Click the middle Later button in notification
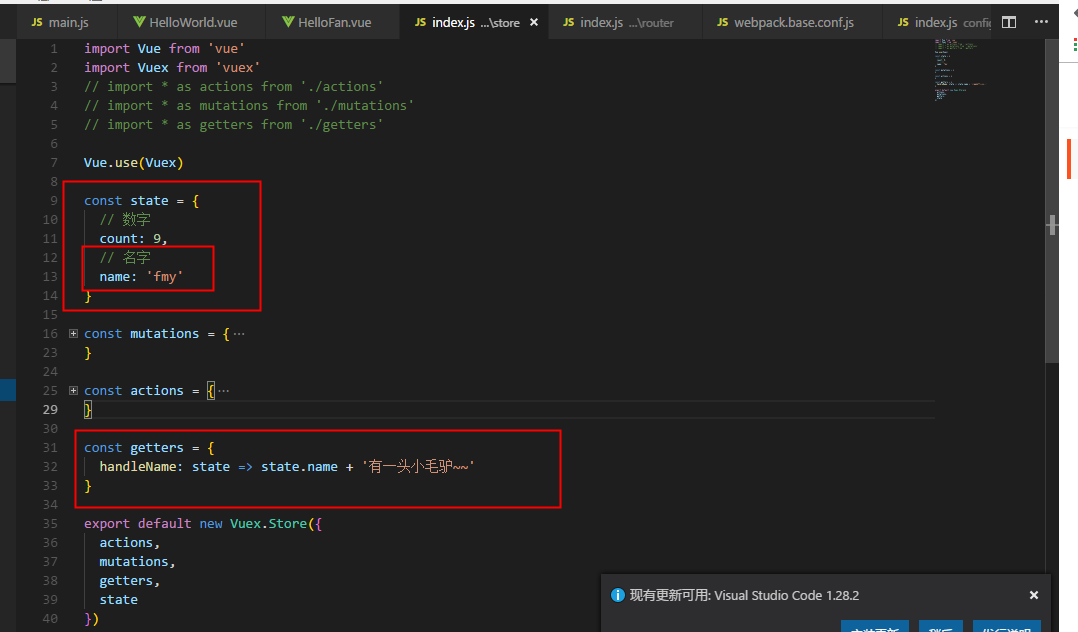1078x632 pixels. coord(940,627)
